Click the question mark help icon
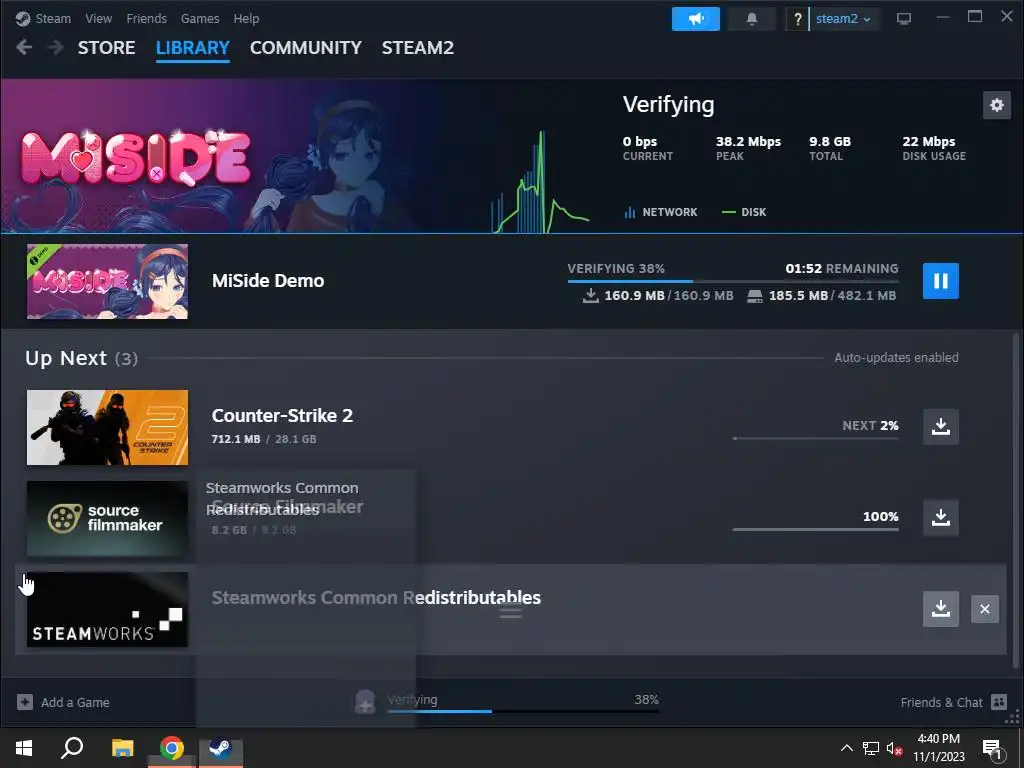The height and width of the screenshot is (768, 1024). coord(797,19)
